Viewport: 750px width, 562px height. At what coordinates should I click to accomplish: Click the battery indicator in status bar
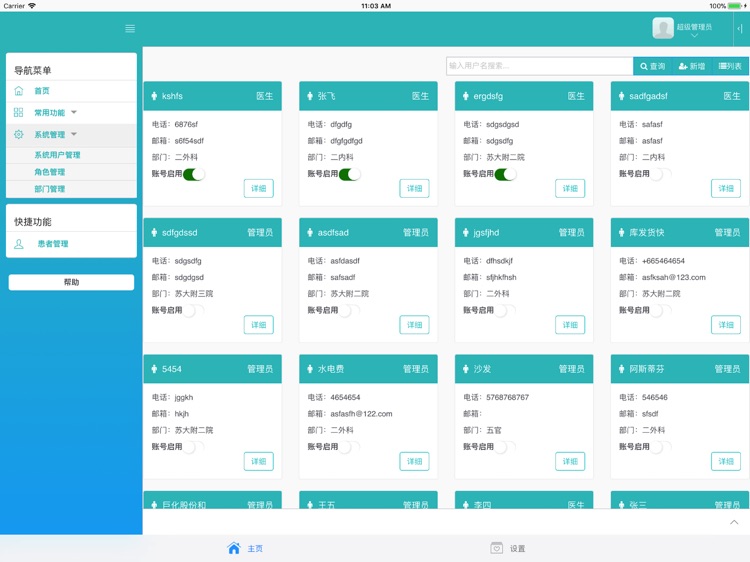[x=734, y=6]
